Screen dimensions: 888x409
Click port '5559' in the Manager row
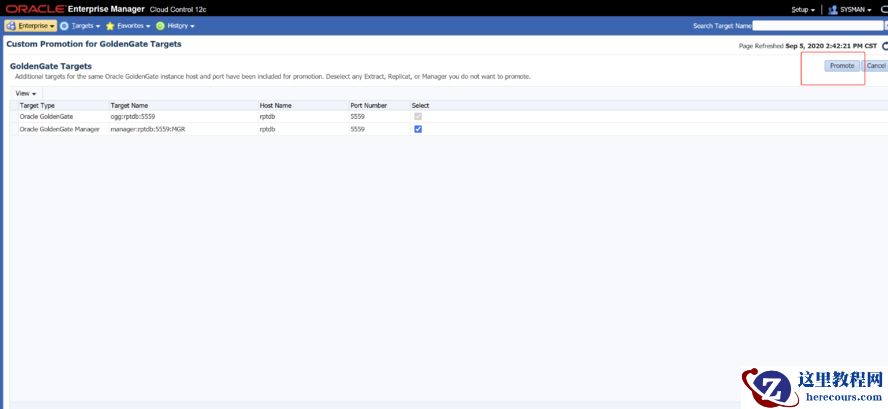click(357, 130)
